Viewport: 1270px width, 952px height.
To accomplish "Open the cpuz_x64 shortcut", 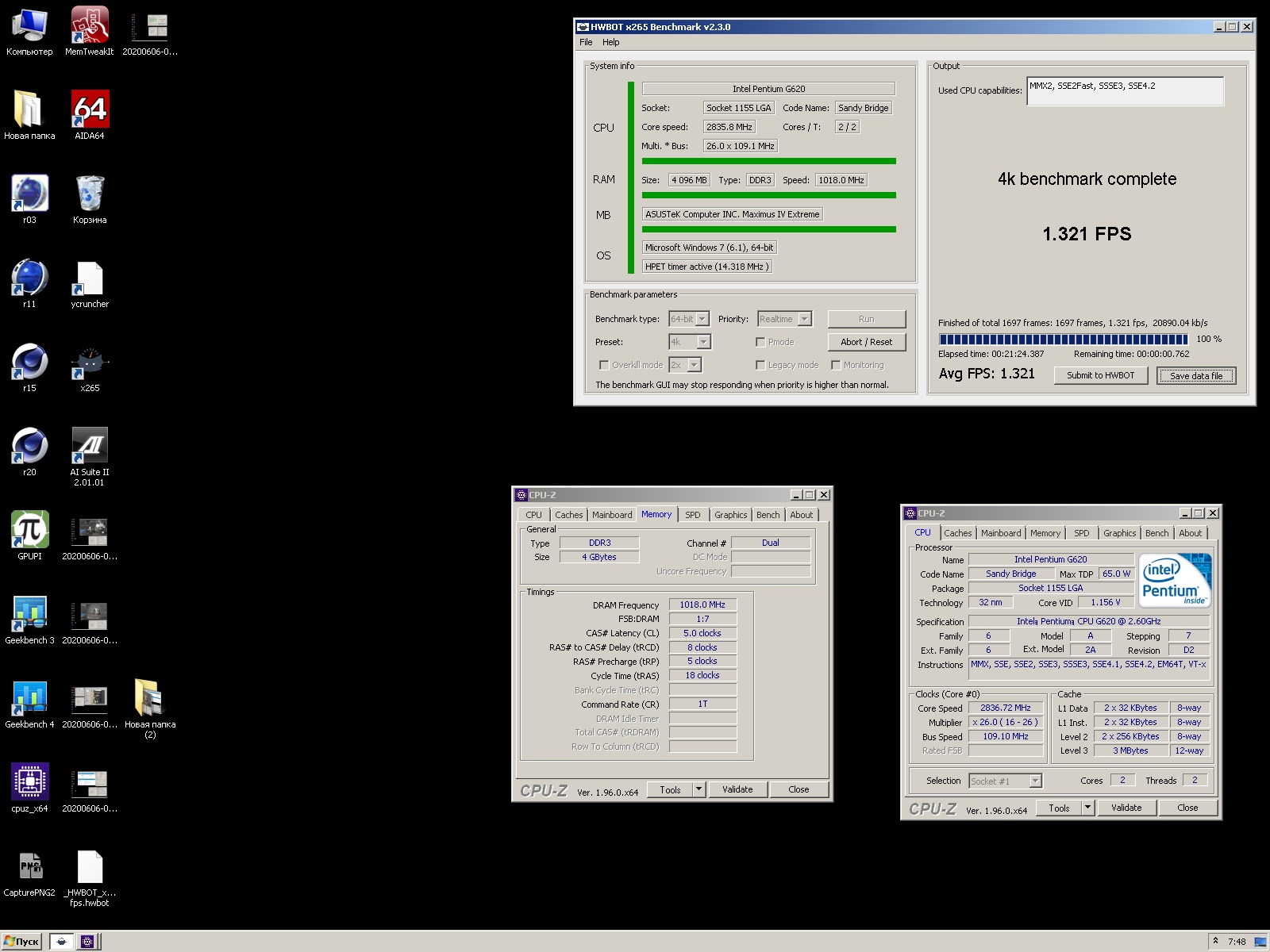I will tap(29, 789).
